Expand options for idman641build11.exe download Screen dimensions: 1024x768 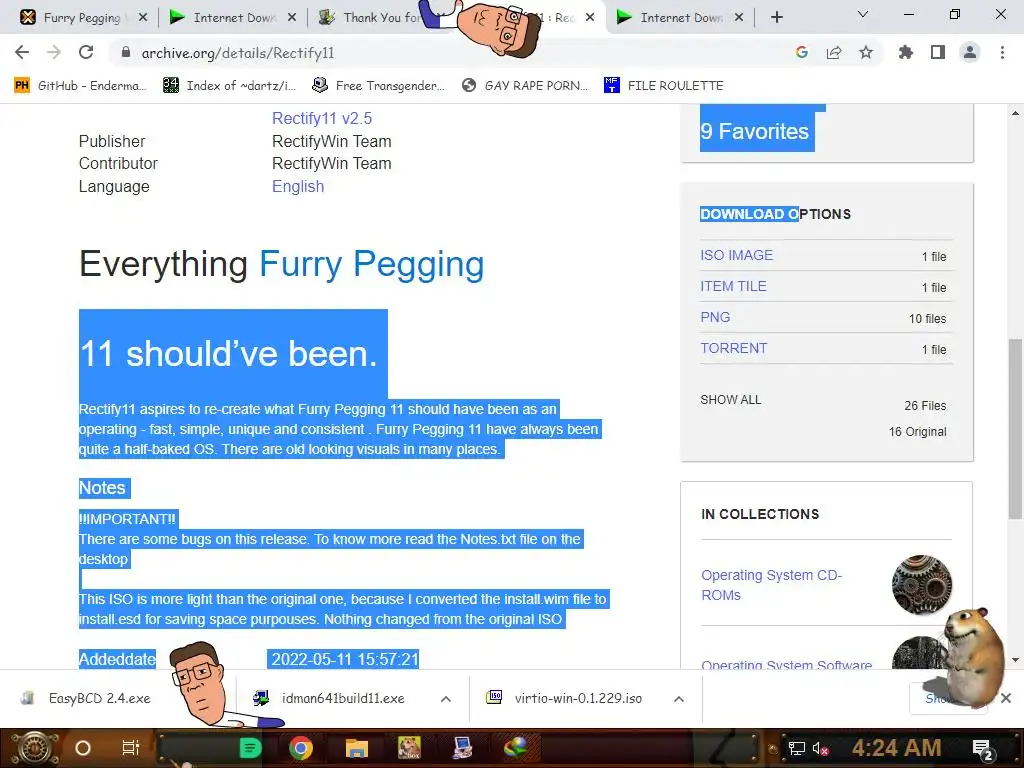pos(446,699)
